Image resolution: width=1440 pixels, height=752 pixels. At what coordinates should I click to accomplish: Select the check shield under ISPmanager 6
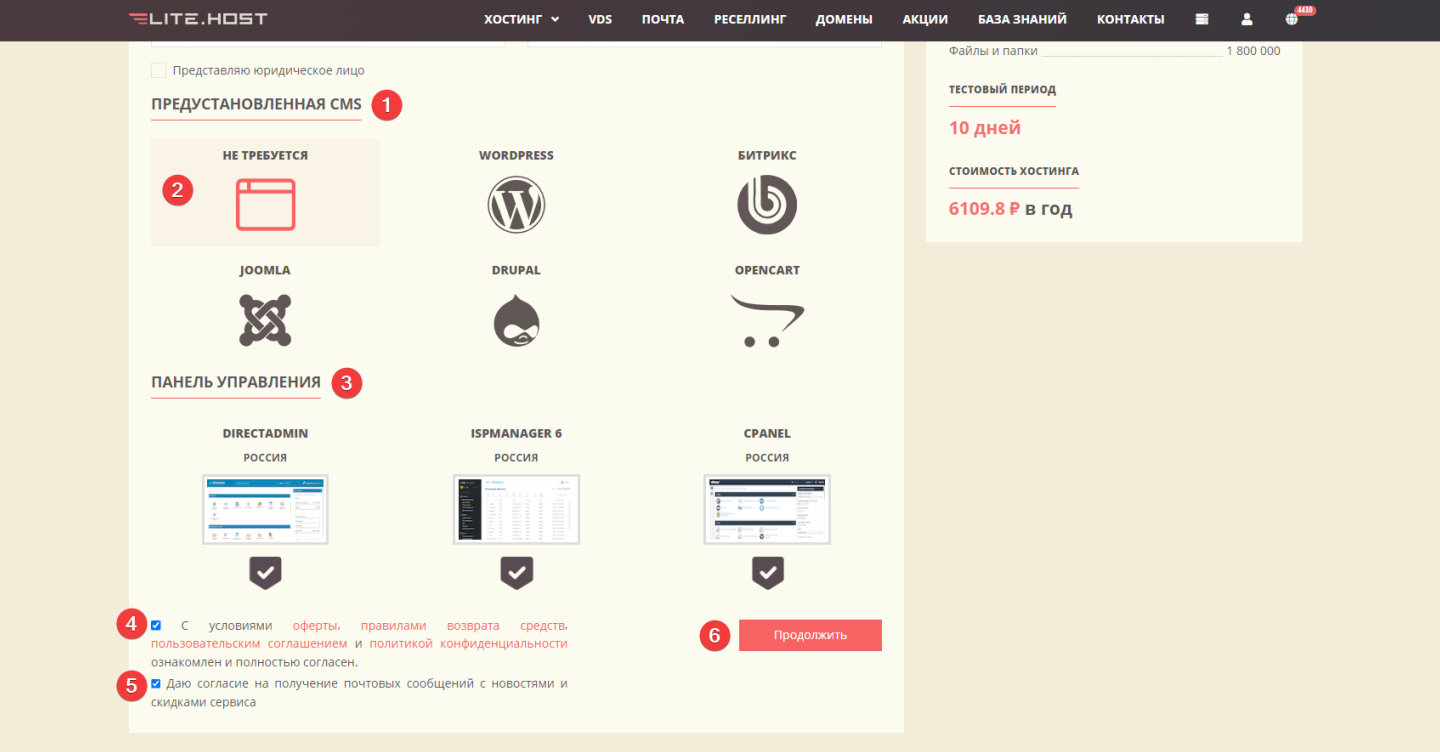516,573
